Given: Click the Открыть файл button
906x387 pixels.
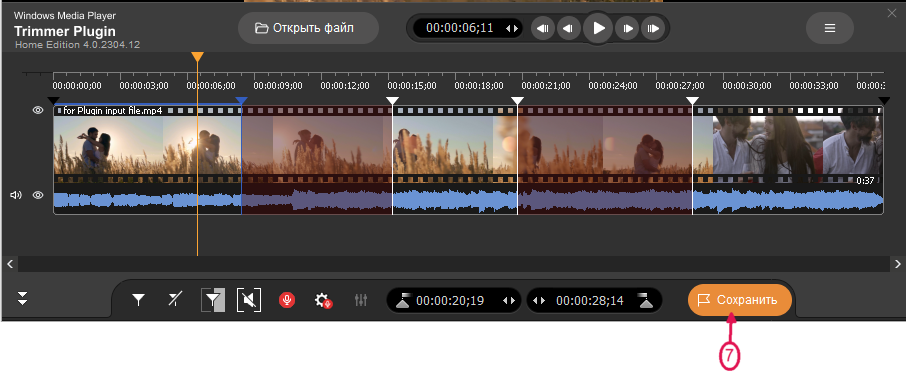Looking at the screenshot, I should pos(309,28).
